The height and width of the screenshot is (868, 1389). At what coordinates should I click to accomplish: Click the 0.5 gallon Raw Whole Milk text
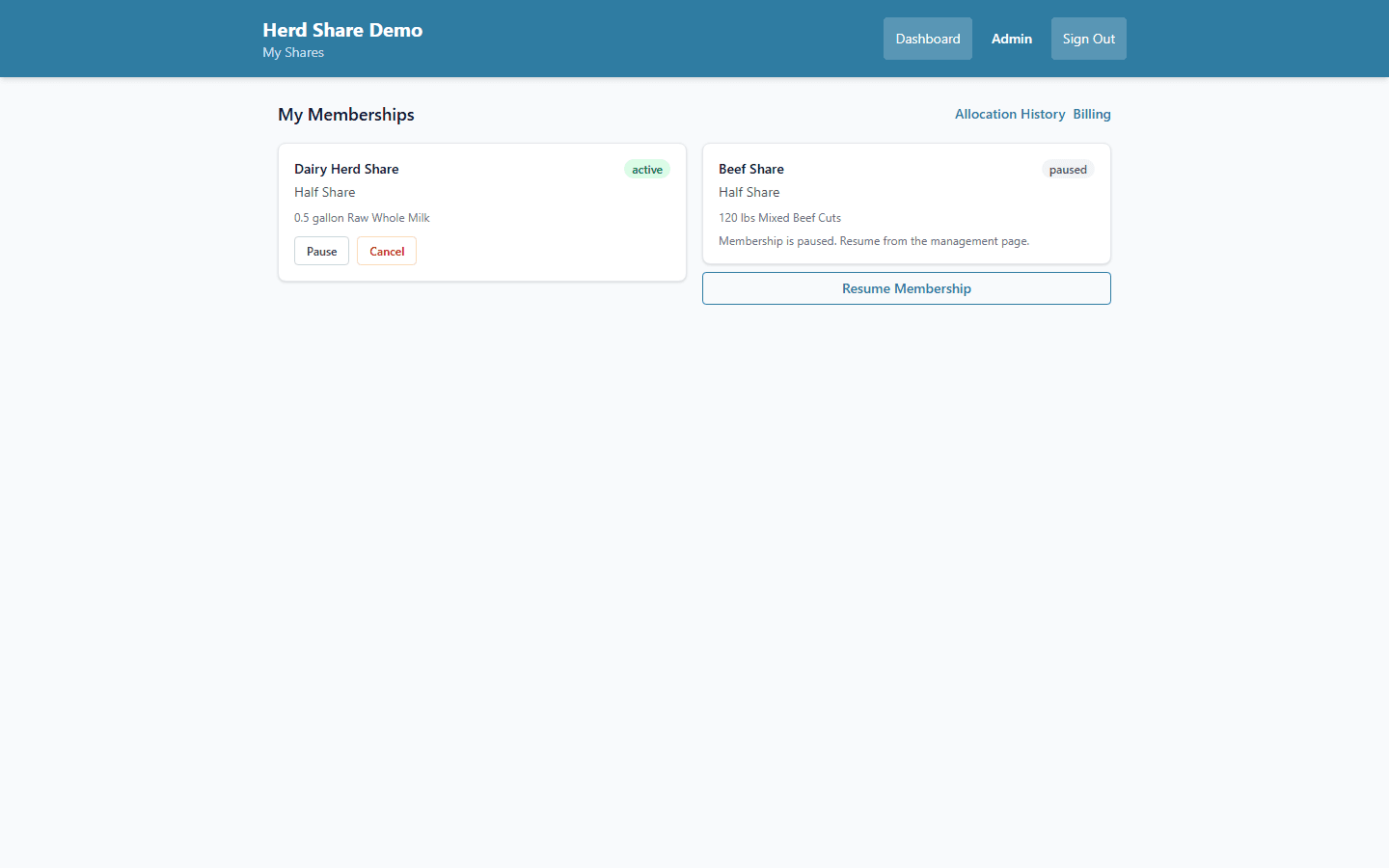[x=362, y=217]
